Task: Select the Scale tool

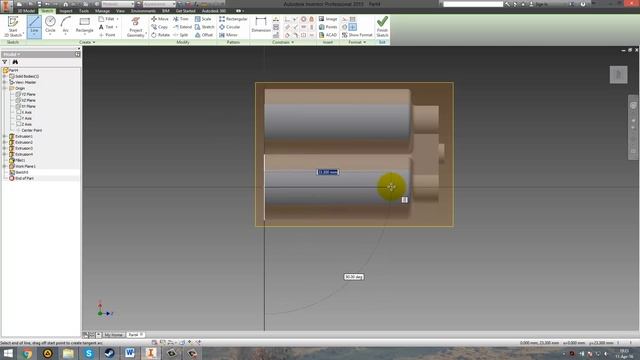Action: point(203,19)
